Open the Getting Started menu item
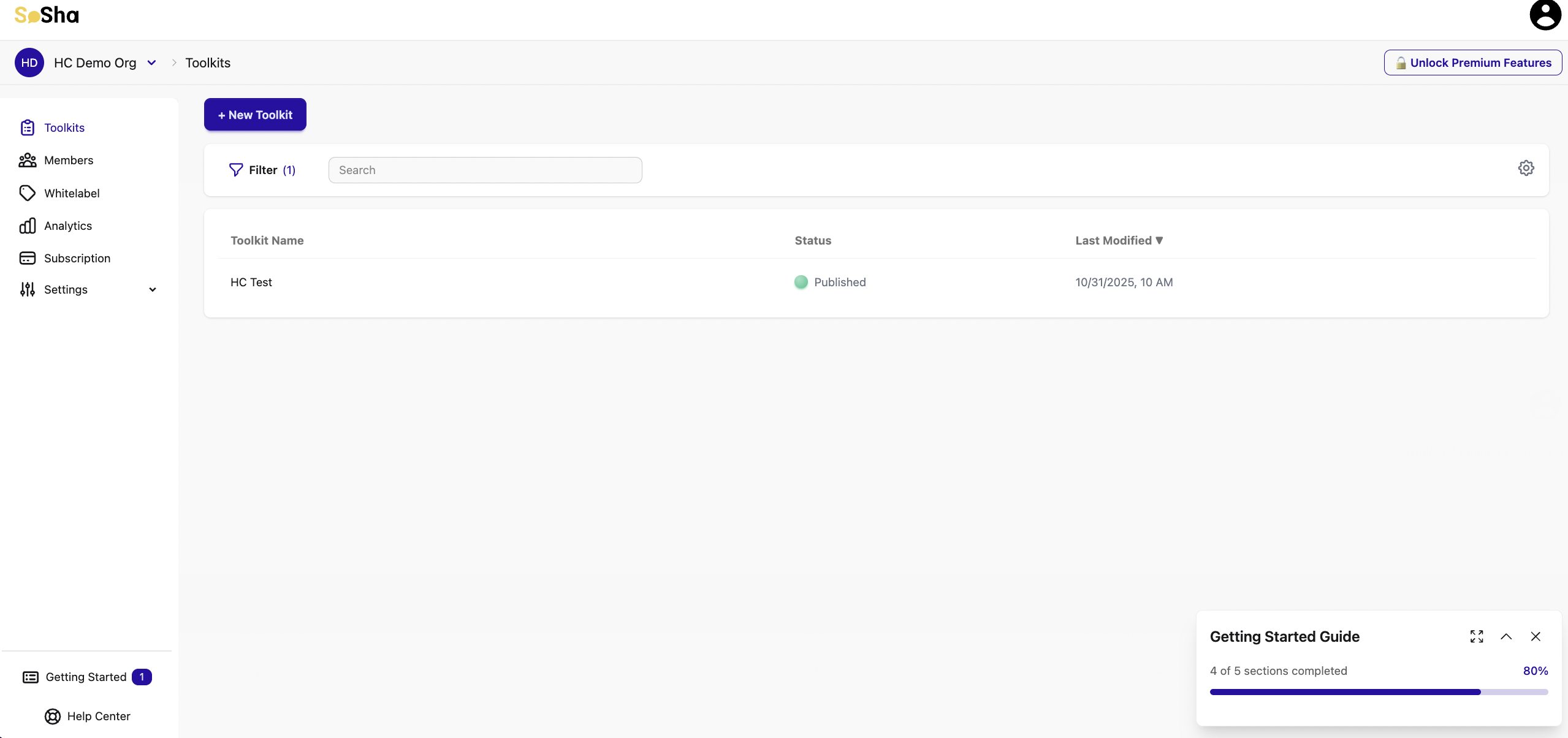The width and height of the screenshot is (1568, 738). (86, 677)
